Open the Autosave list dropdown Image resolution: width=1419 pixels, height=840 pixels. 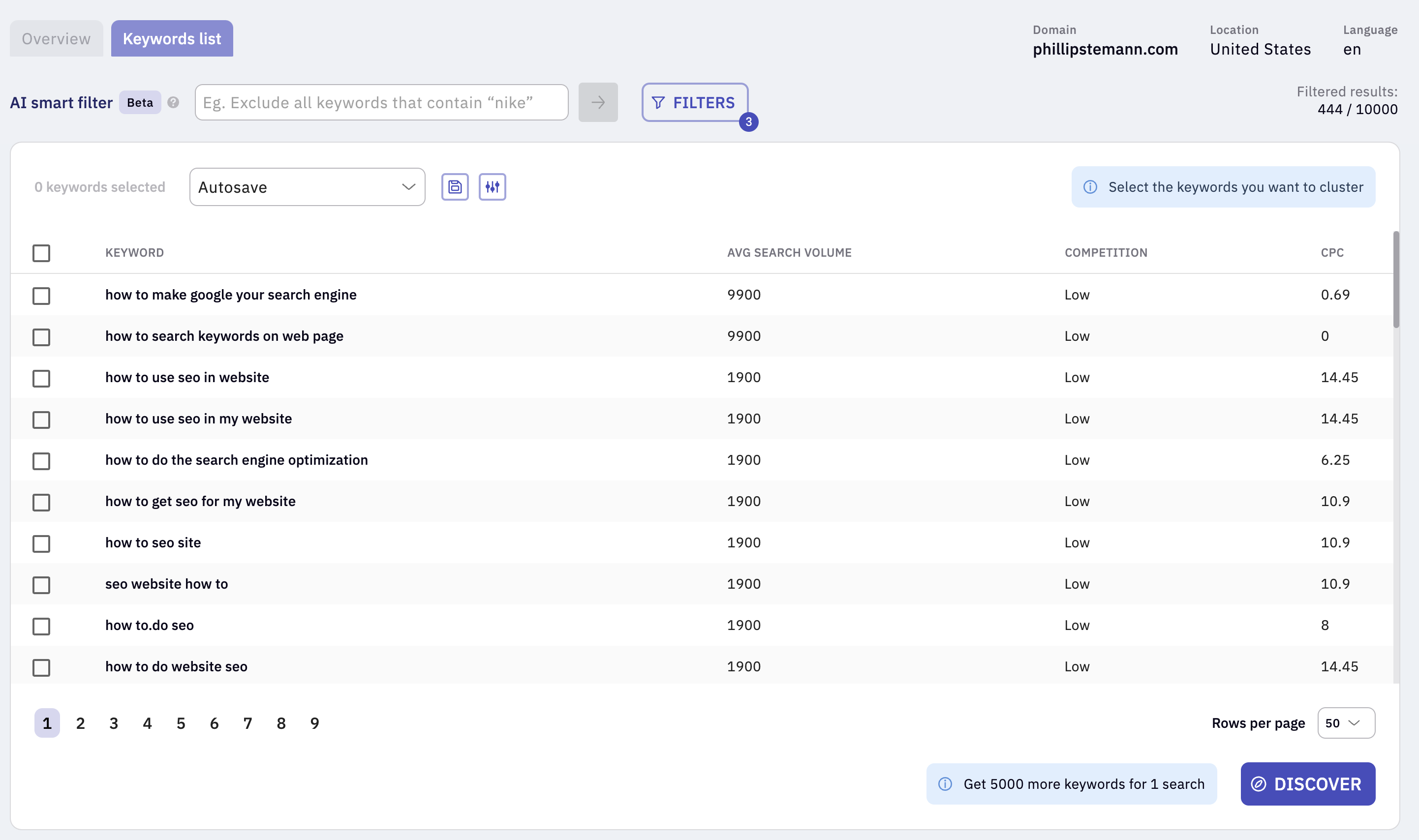308,187
